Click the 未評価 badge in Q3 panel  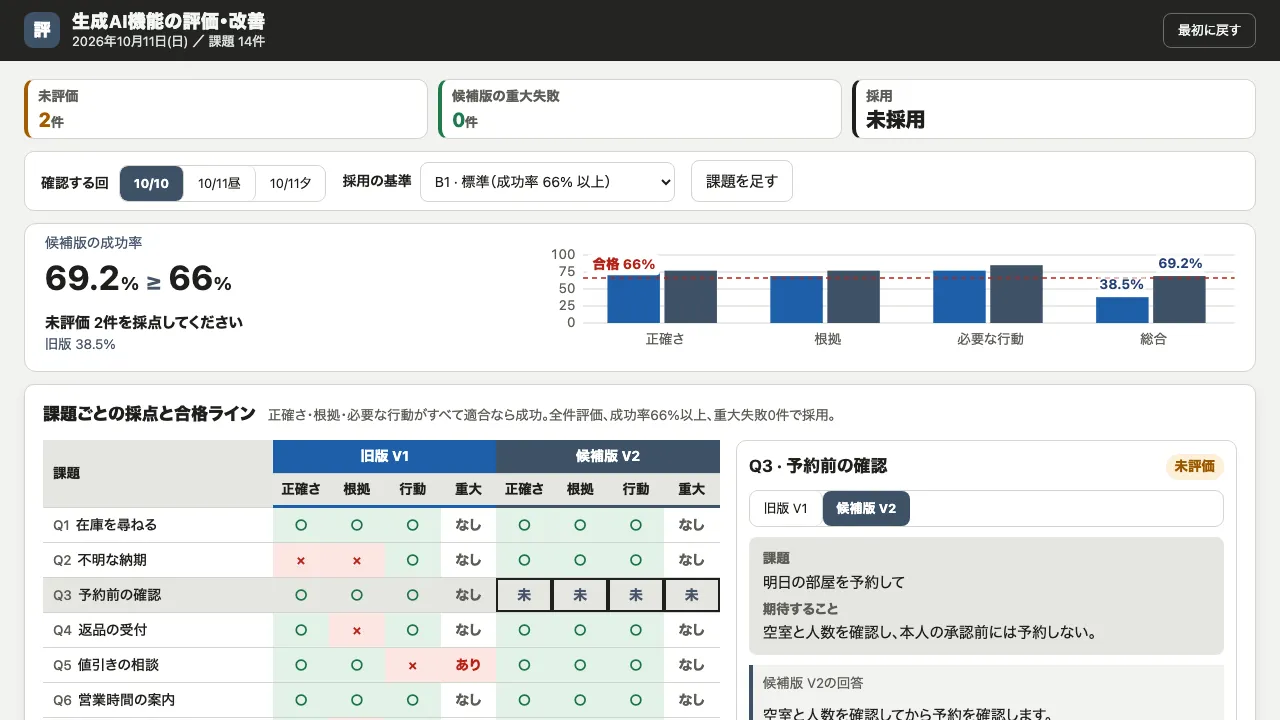coord(1195,466)
